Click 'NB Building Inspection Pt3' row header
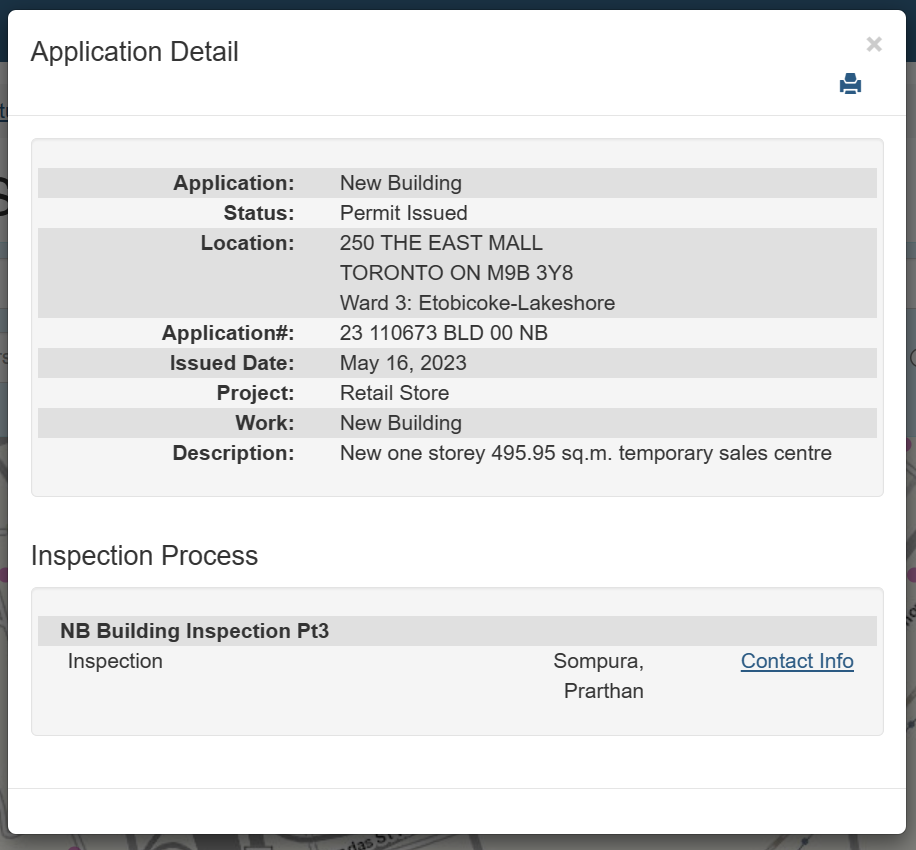This screenshot has width=916, height=850. point(457,631)
